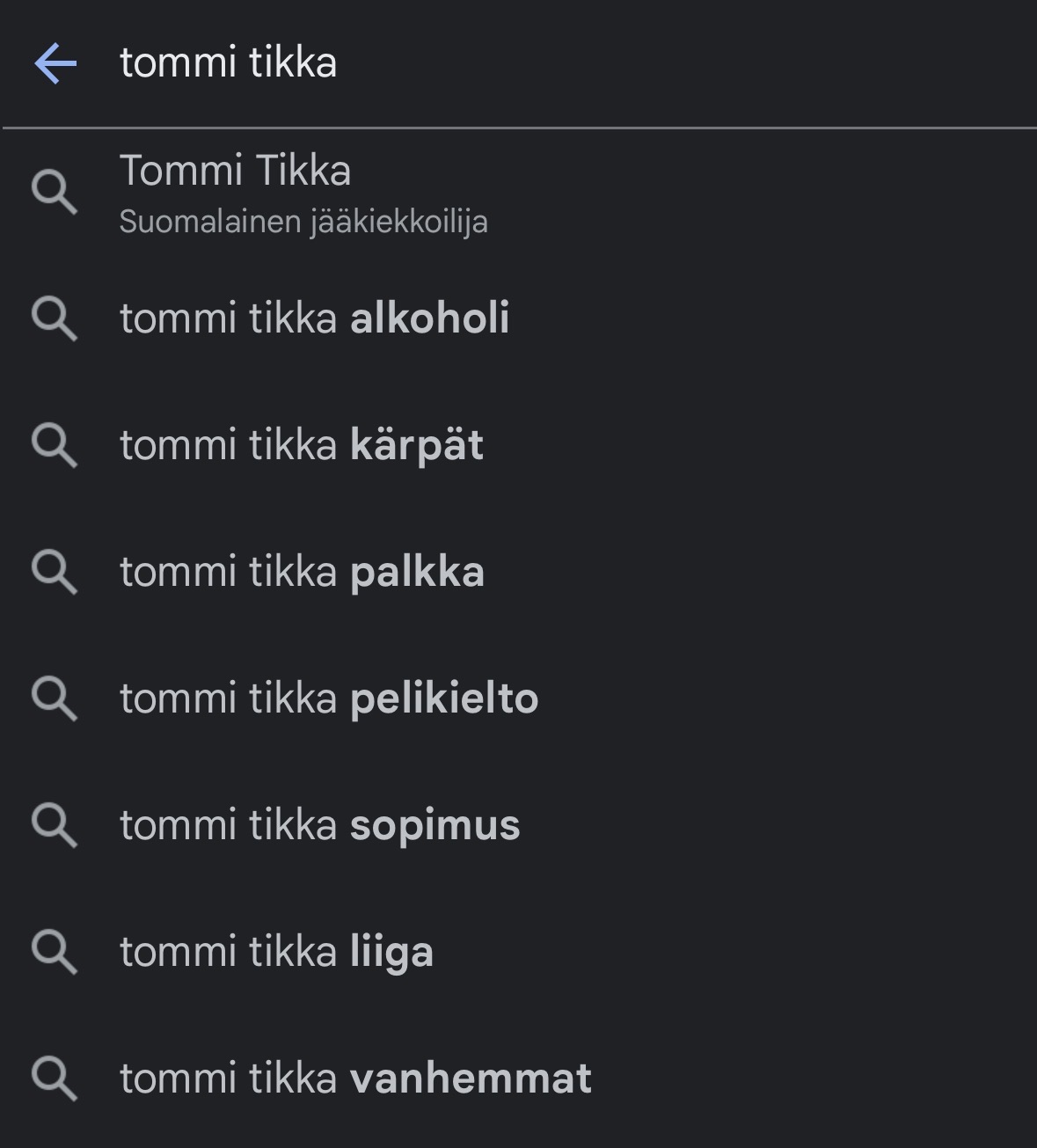Choose the 'tommi tikka alkoholi' suggestion
Screen dimensions: 1037x1148
(314, 318)
